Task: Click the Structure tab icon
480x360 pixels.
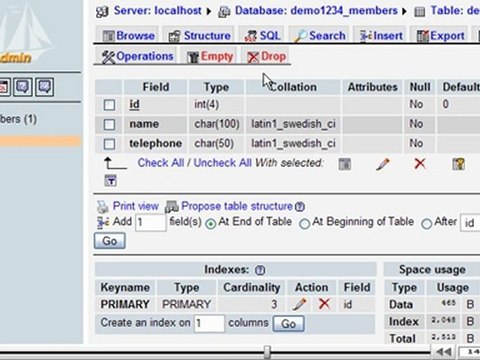Action: click(174, 36)
